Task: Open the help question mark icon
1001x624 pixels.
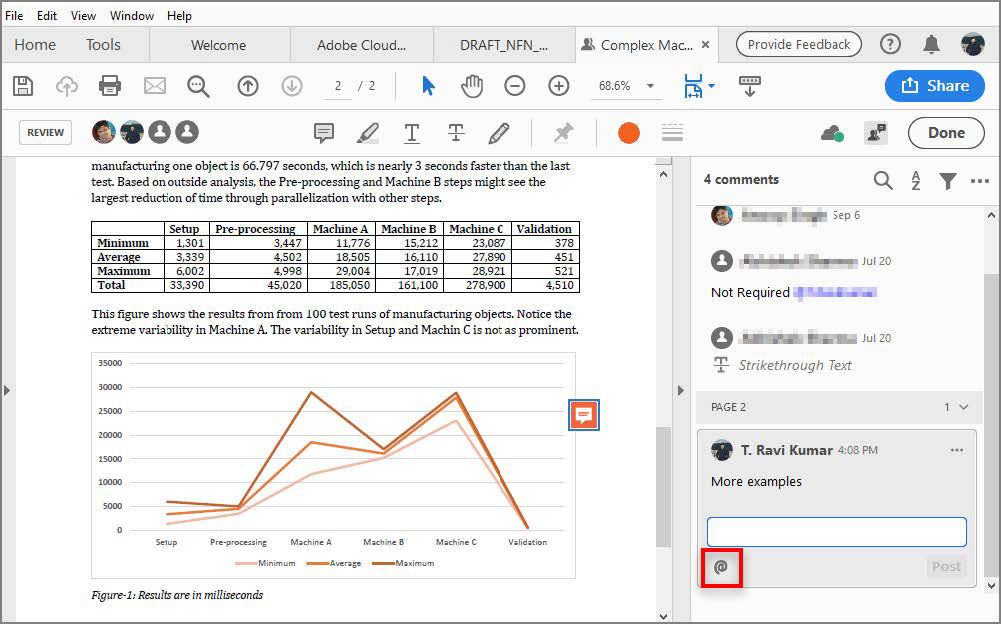Action: click(890, 44)
